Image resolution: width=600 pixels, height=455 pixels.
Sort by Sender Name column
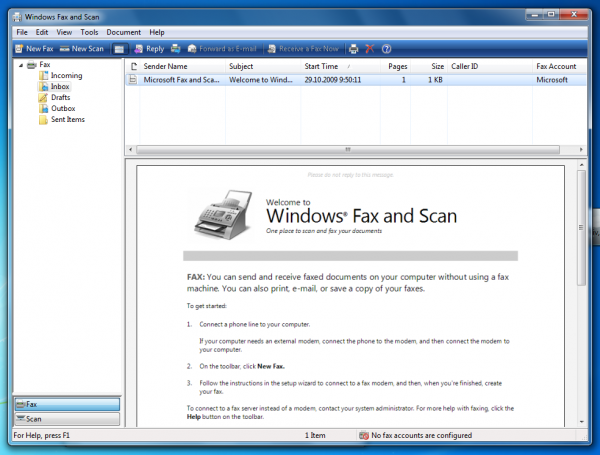(x=183, y=66)
